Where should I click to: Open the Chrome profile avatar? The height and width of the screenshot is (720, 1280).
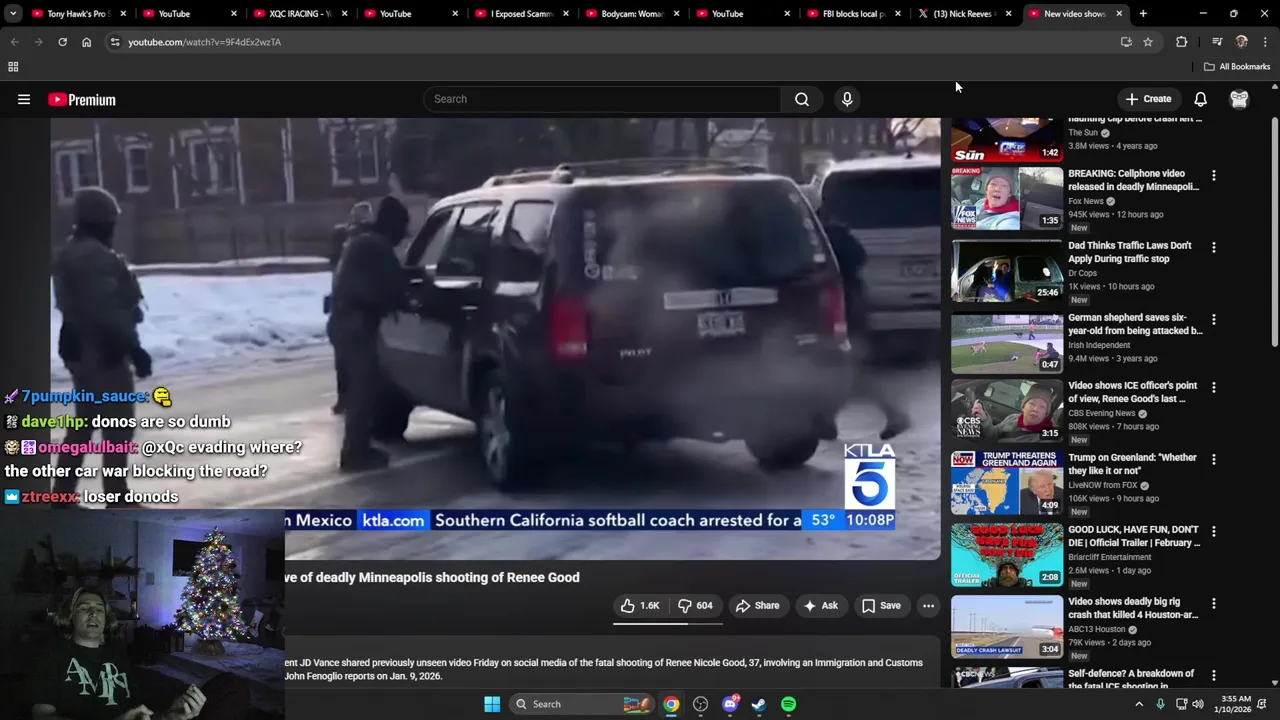click(1241, 42)
